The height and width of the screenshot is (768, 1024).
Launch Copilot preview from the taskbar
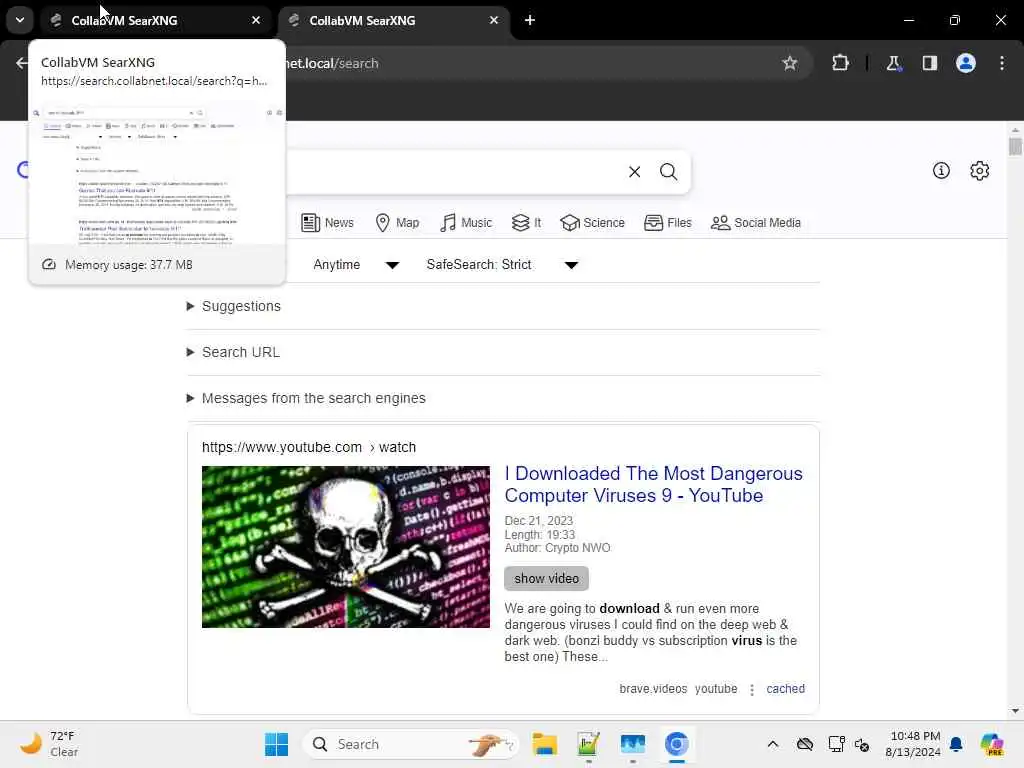click(x=992, y=744)
